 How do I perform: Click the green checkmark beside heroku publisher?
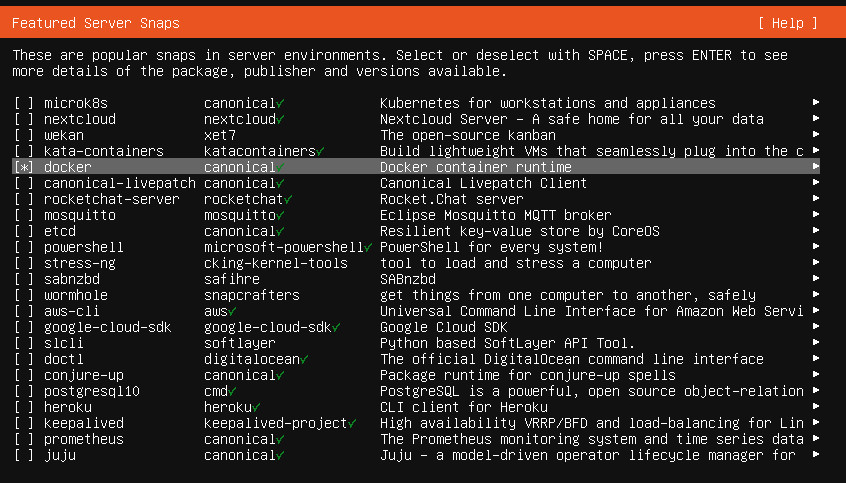(x=257, y=407)
